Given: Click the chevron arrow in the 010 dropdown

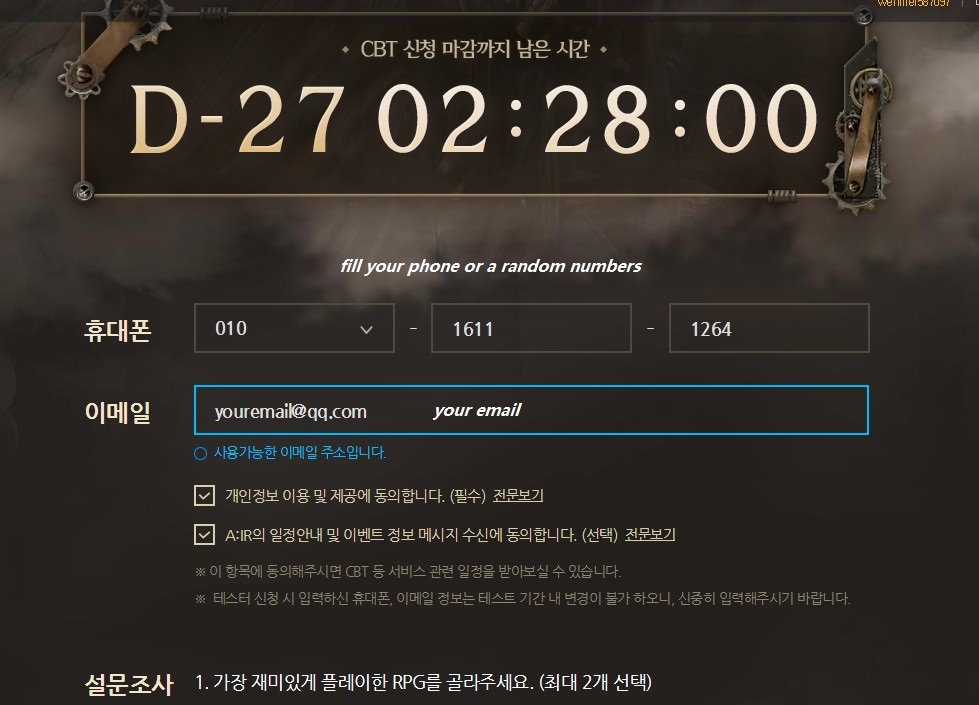Looking at the screenshot, I should coord(367,330).
